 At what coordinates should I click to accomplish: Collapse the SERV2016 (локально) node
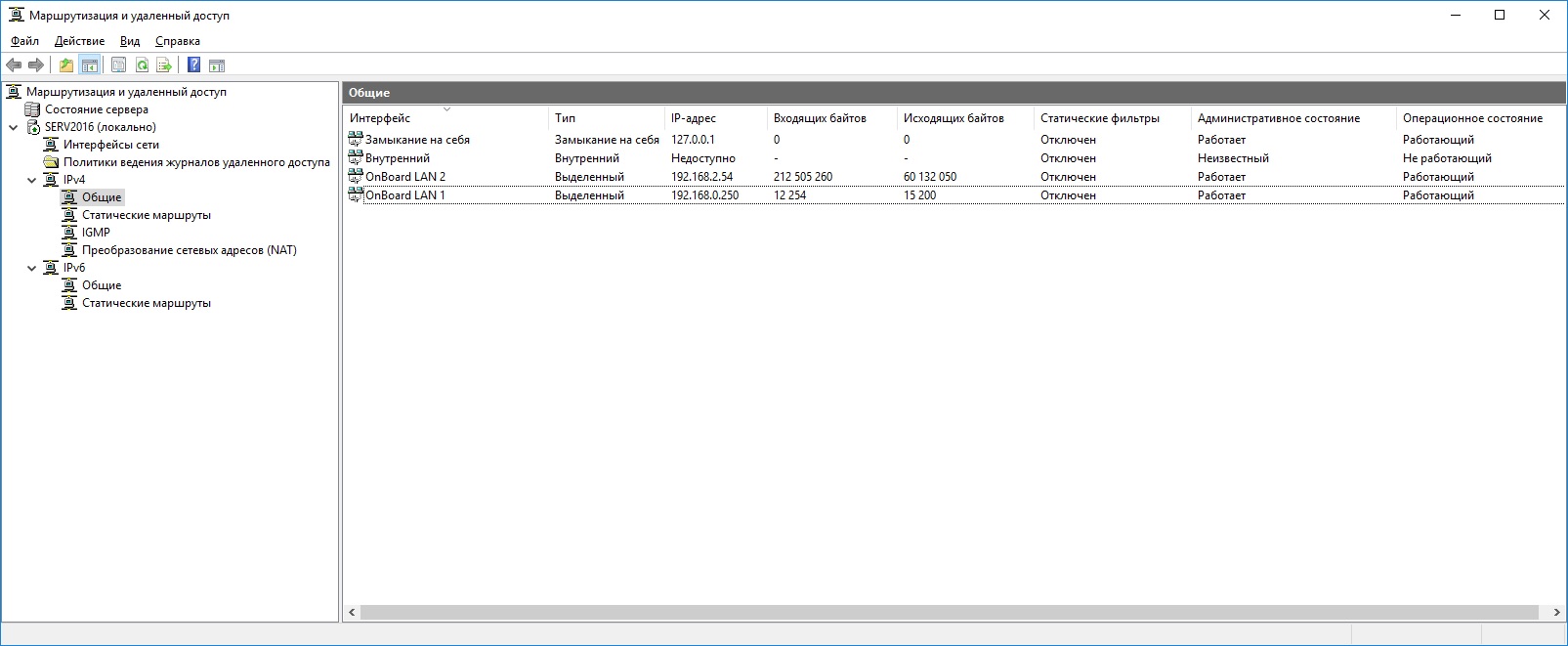pyautogui.click(x=14, y=127)
